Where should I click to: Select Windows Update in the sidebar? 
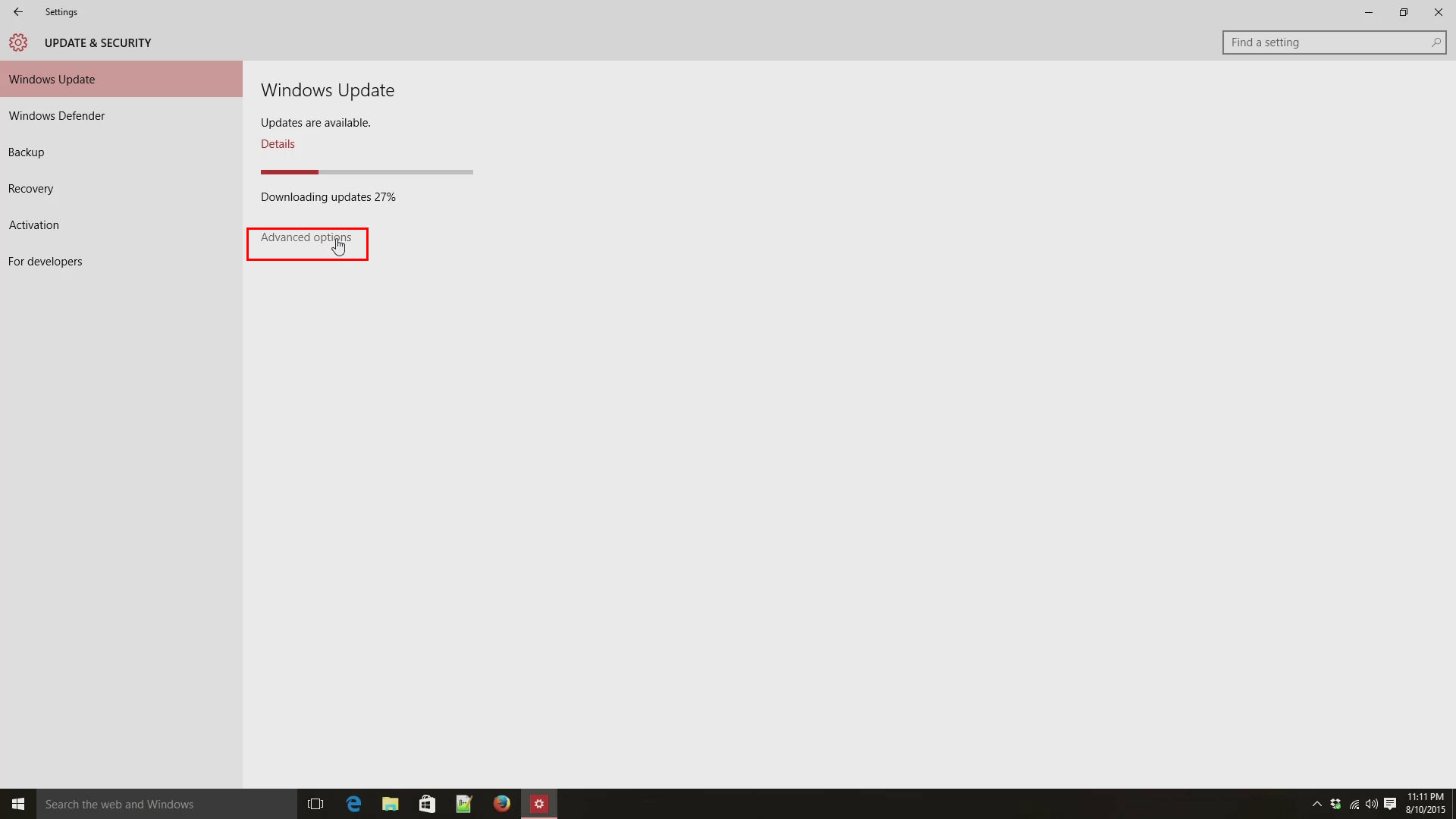tap(121, 79)
